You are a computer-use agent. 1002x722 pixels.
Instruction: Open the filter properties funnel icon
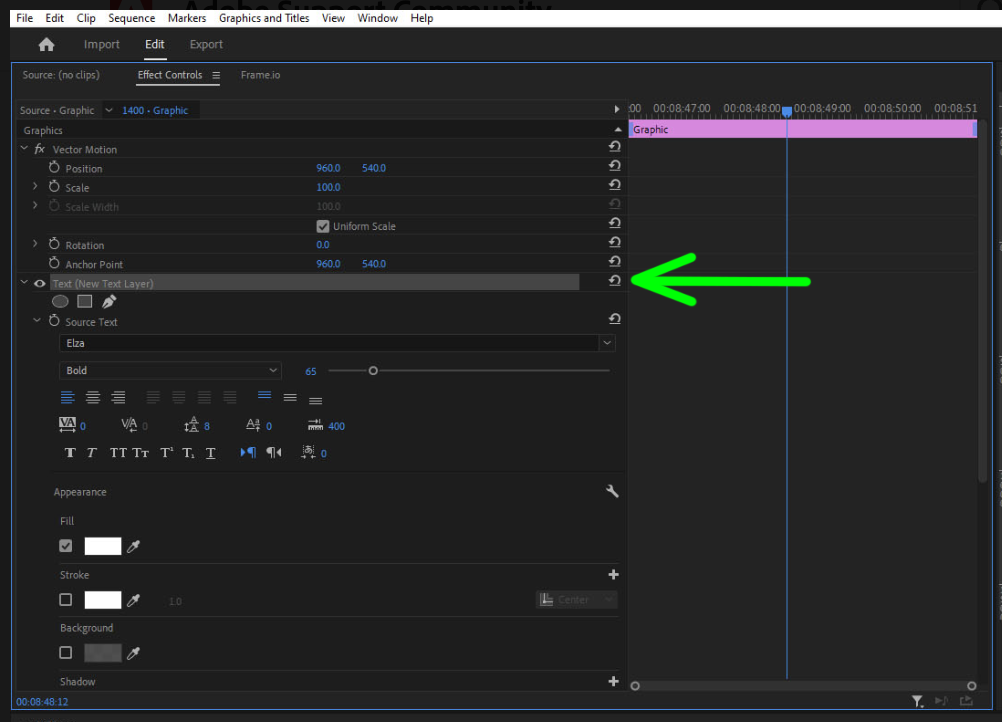click(917, 701)
